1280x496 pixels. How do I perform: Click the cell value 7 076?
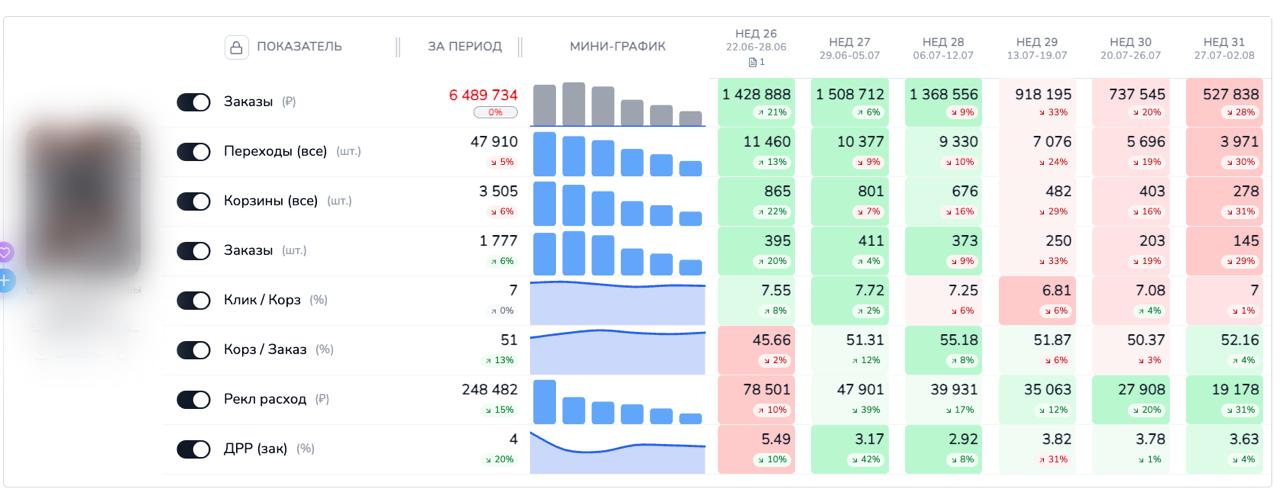point(1052,143)
